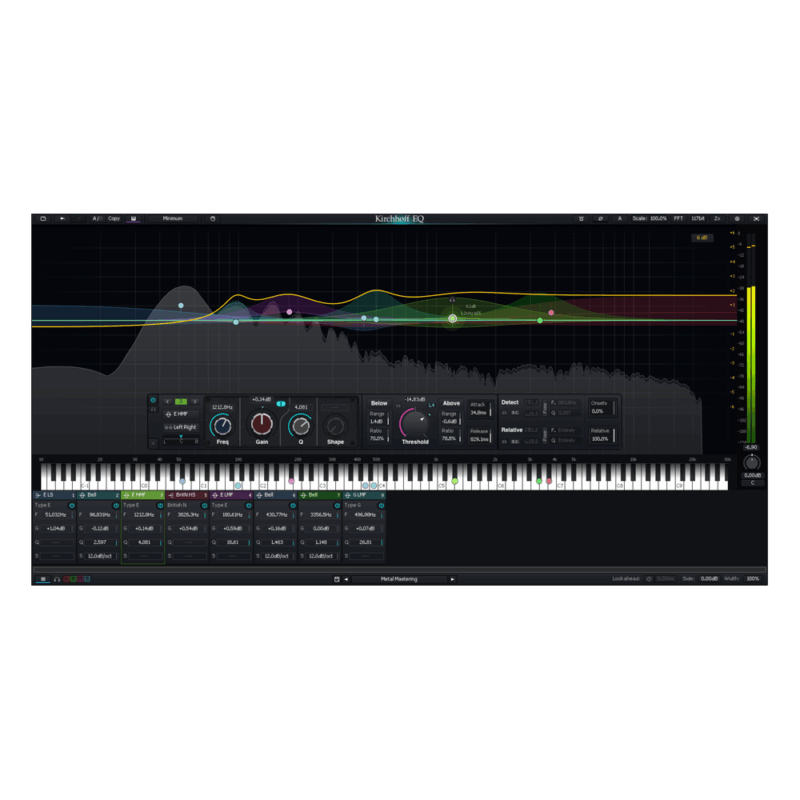Go to previous band with left arrow
The image size is (800, 800).
[x=167, y=402]
